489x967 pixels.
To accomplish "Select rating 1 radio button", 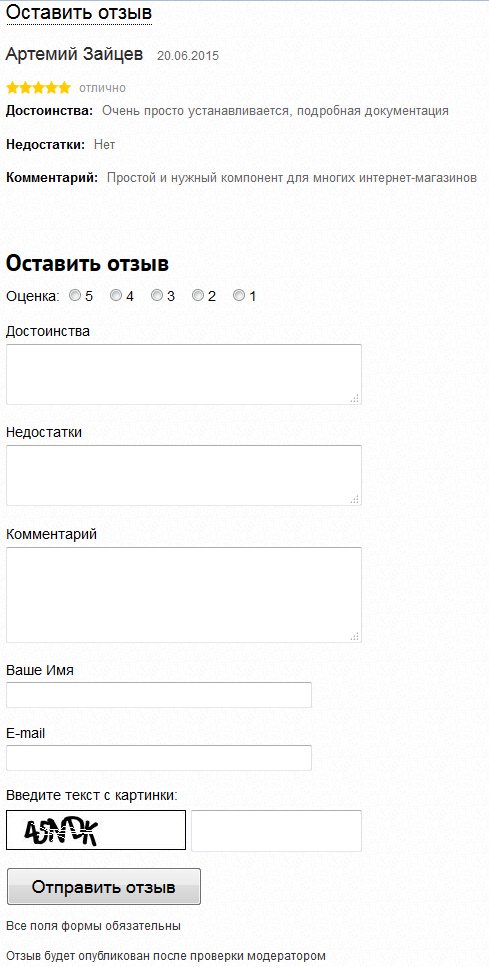I will [x=239, y=296].
